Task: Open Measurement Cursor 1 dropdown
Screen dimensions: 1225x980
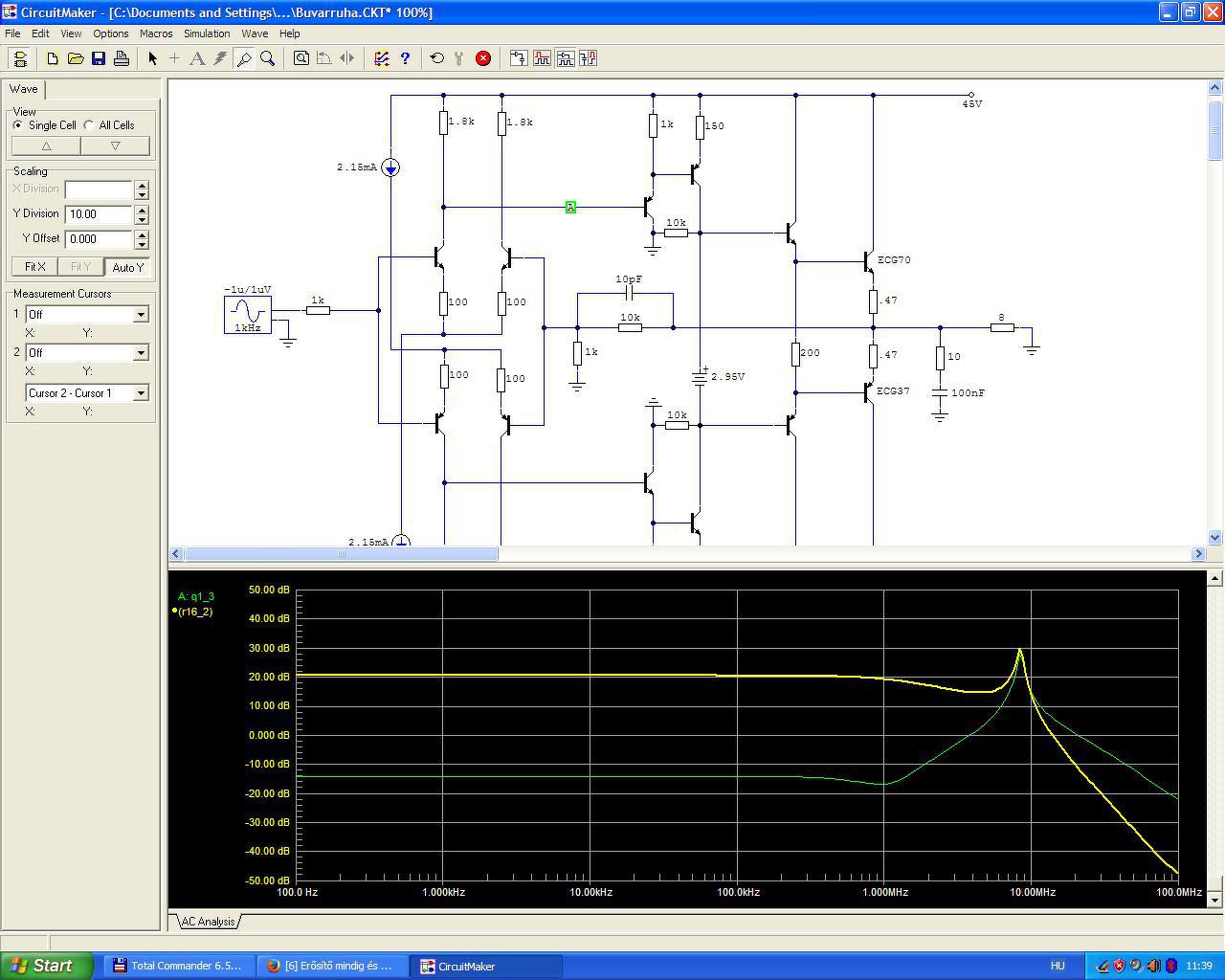Action: [x=141, y=315]
